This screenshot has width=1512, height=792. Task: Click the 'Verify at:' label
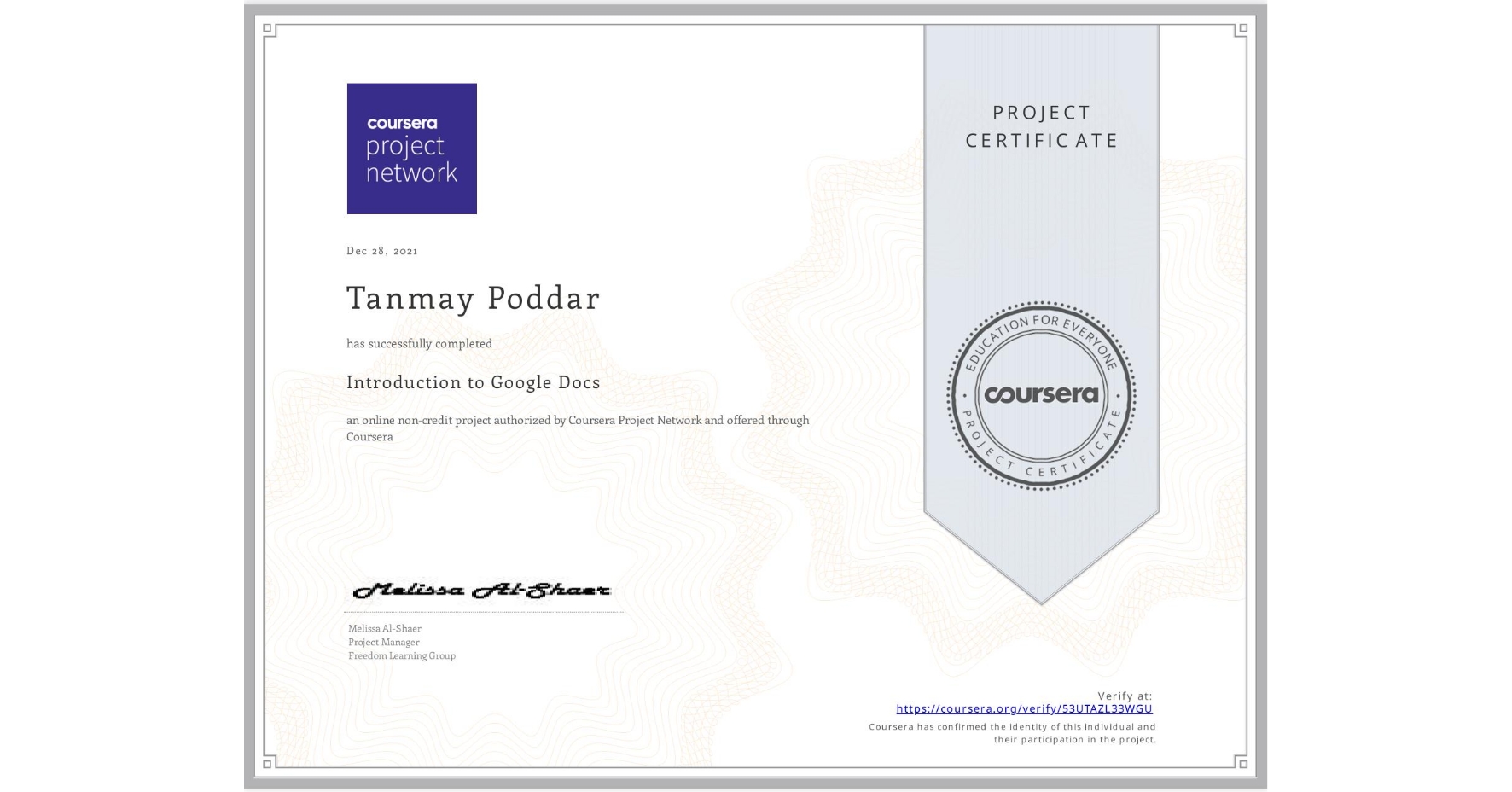[x=1125, y=696]
